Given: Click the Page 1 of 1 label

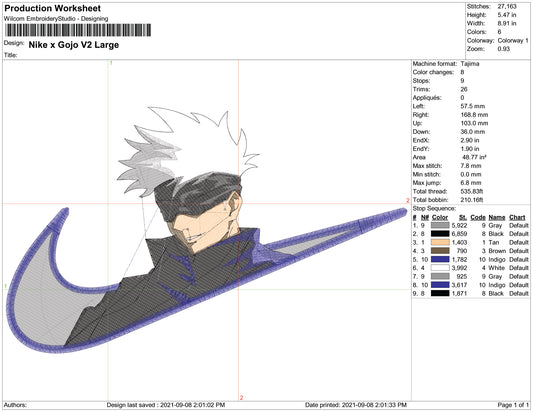Looking at the screenshot, I should [x=513, y=405].
